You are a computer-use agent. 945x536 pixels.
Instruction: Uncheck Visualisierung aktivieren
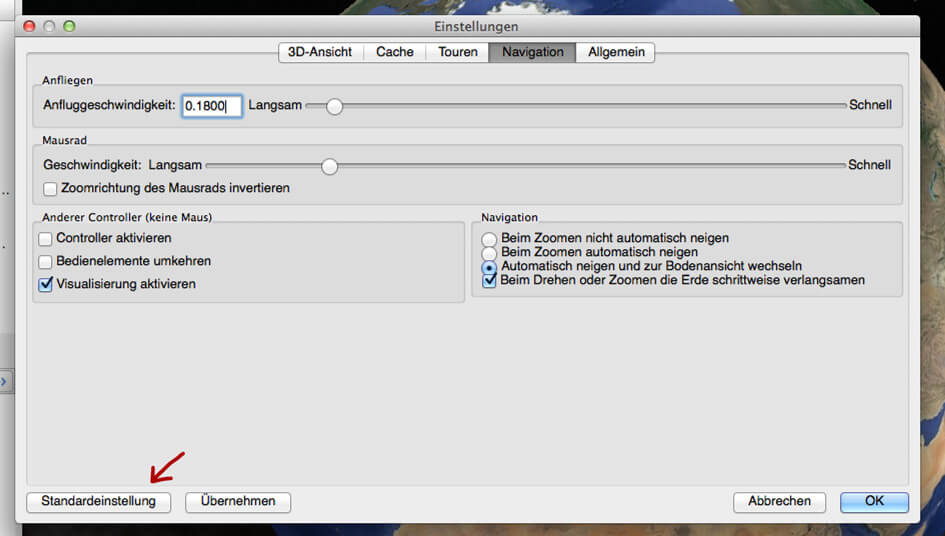point(45,285)
